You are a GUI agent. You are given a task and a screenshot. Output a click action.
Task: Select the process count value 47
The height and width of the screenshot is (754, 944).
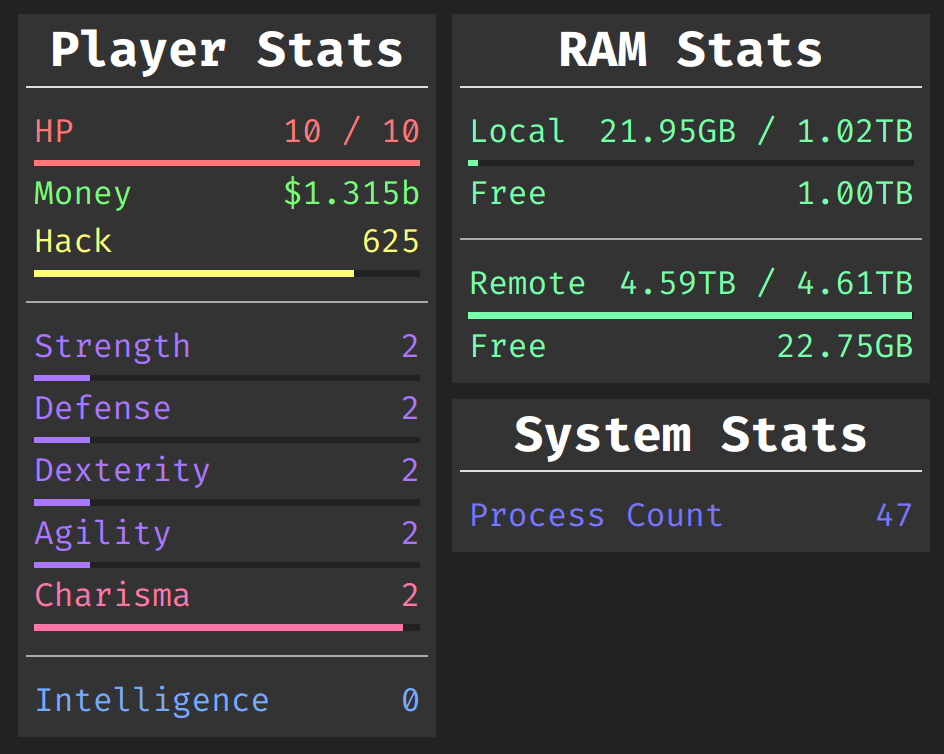click(x=893, y=515)
